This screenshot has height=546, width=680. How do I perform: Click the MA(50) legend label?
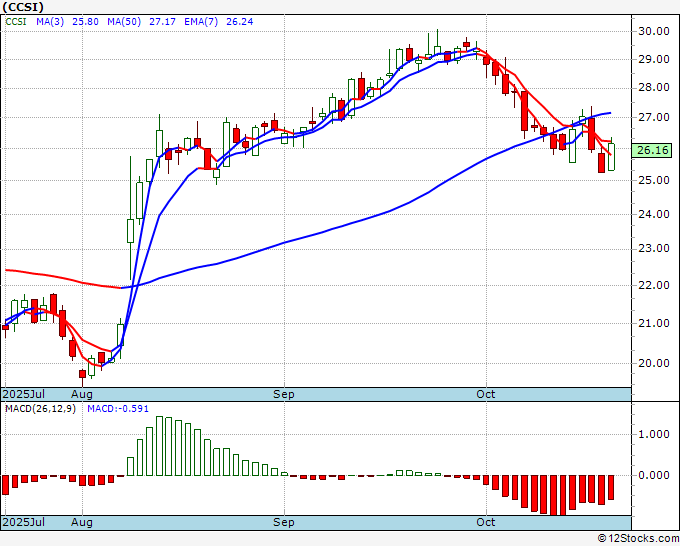(x=124, y=22)
